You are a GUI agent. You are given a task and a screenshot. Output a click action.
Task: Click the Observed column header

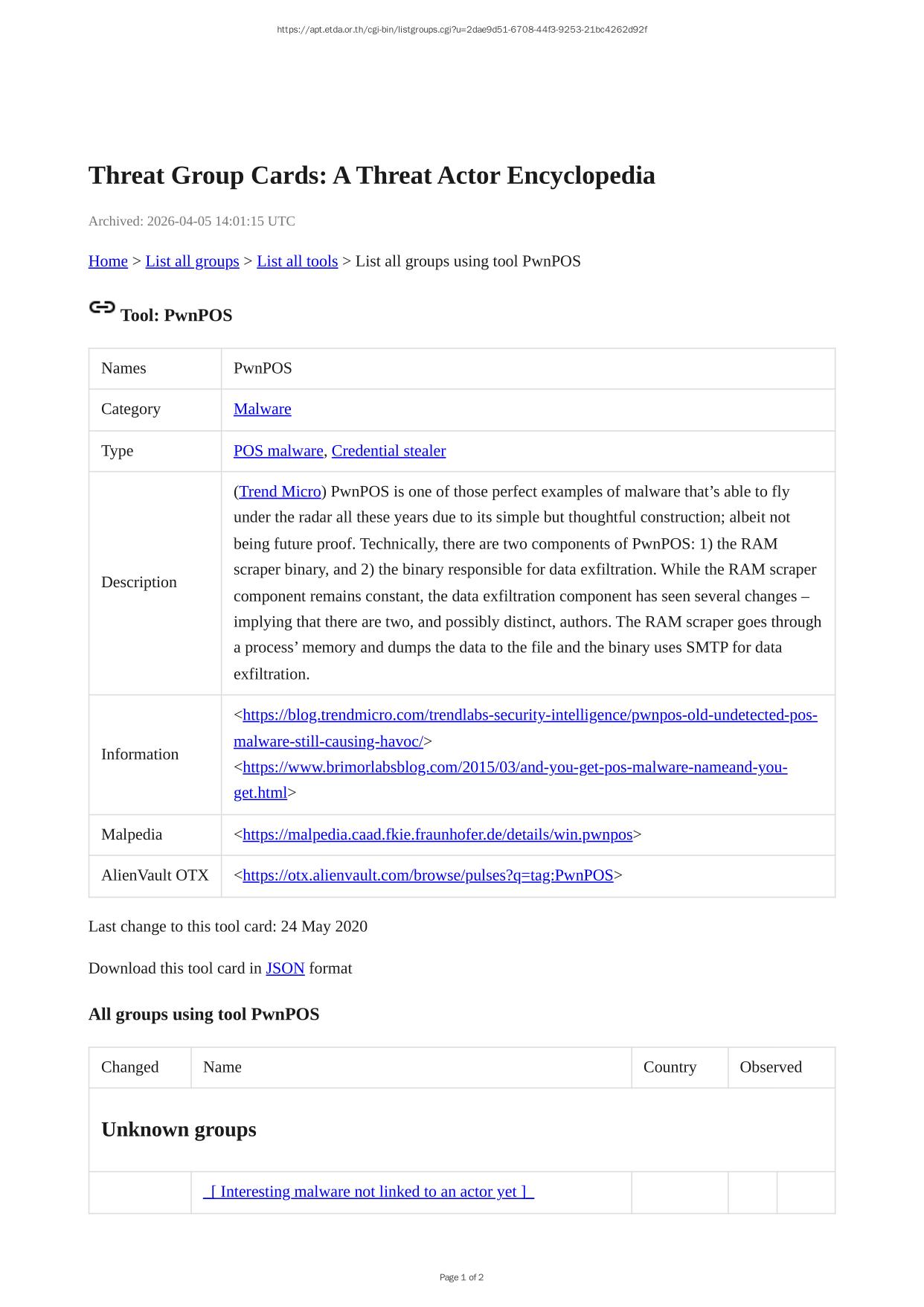pos(770,1067)
